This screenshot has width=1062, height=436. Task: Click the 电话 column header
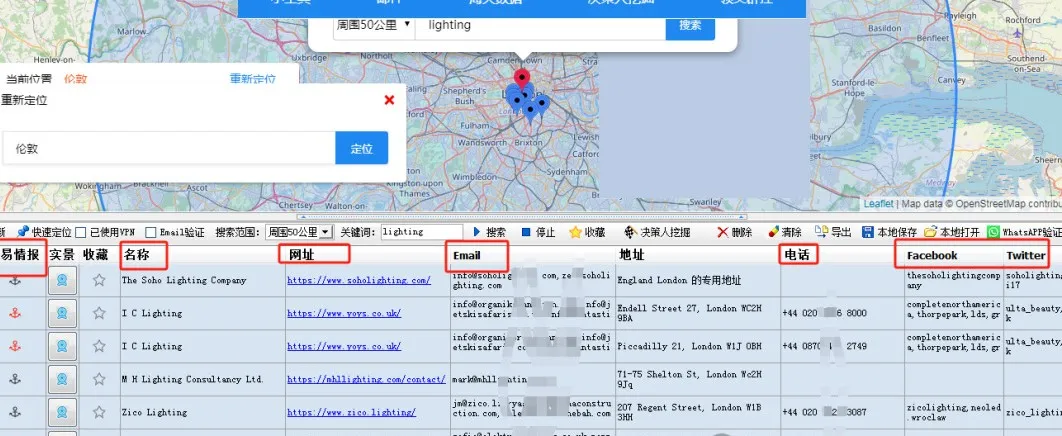(795, 255)
